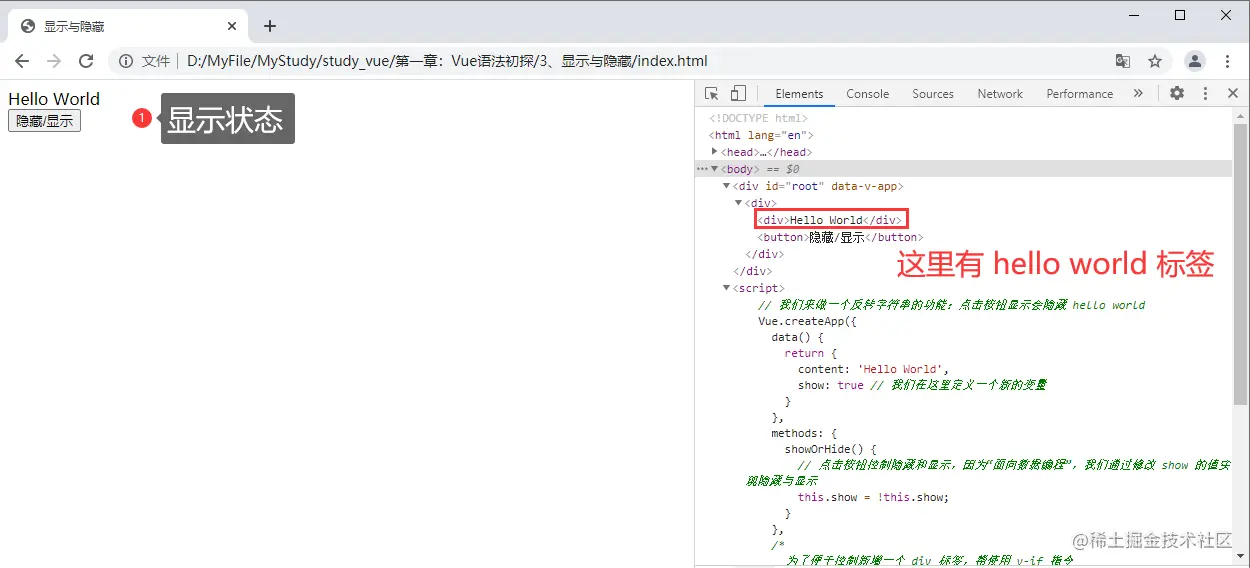Click the content: 'Hello World' line

click(873, 369)
